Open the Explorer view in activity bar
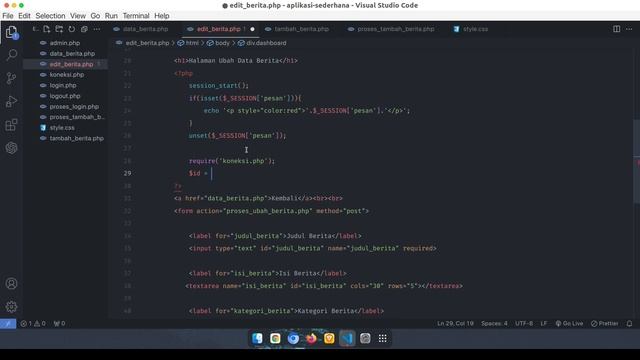This screenshot has width=640, height=360. 11,32
